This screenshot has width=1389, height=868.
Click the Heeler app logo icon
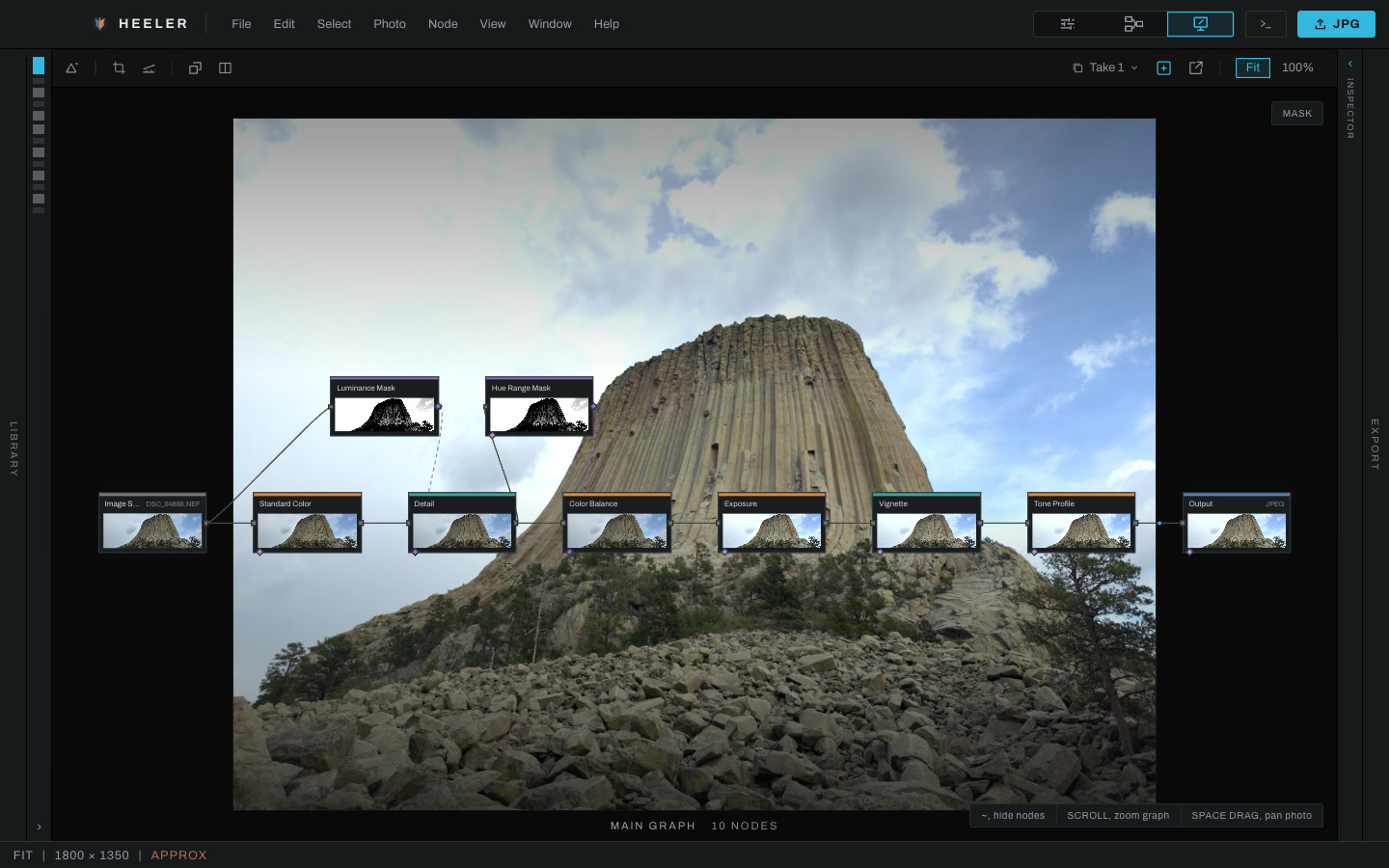99,24
